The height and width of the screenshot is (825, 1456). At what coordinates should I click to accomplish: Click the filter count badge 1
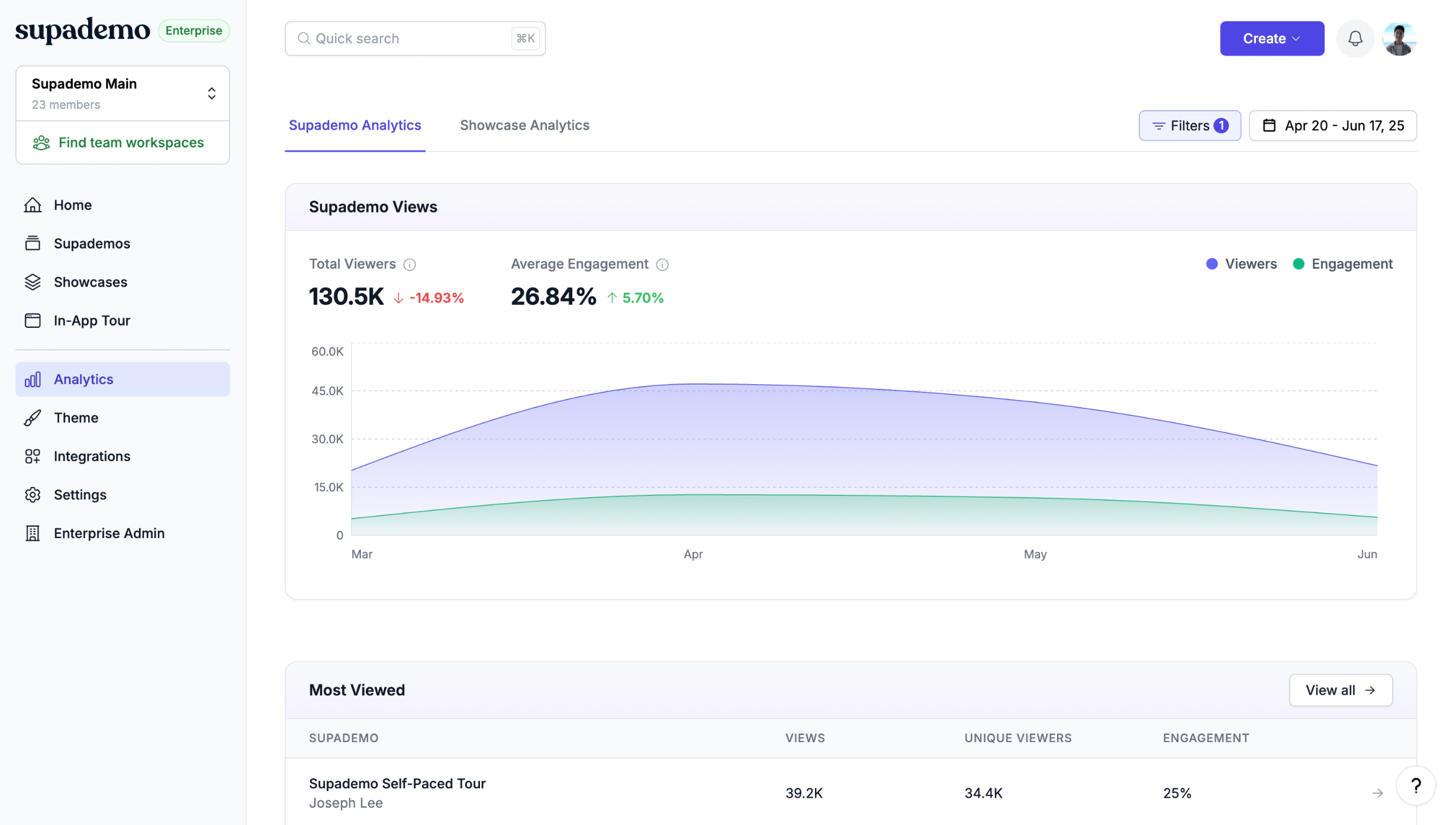[x=1220, y=125]
